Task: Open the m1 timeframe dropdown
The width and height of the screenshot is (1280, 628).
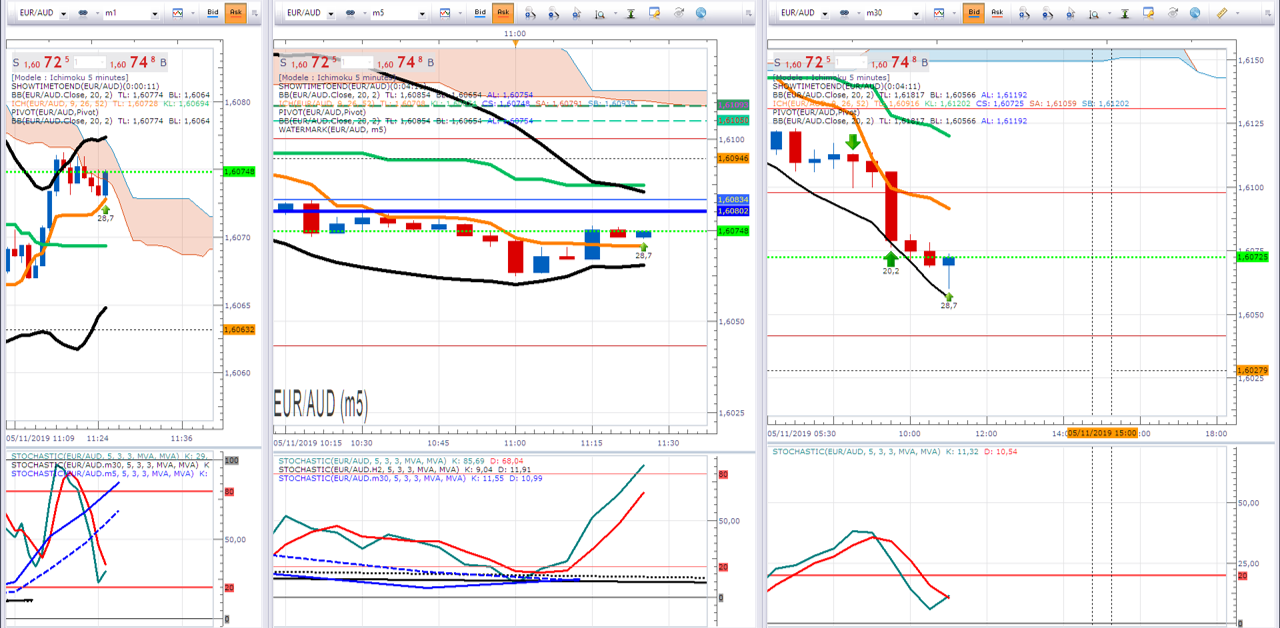Action: [x=154, y=14]
